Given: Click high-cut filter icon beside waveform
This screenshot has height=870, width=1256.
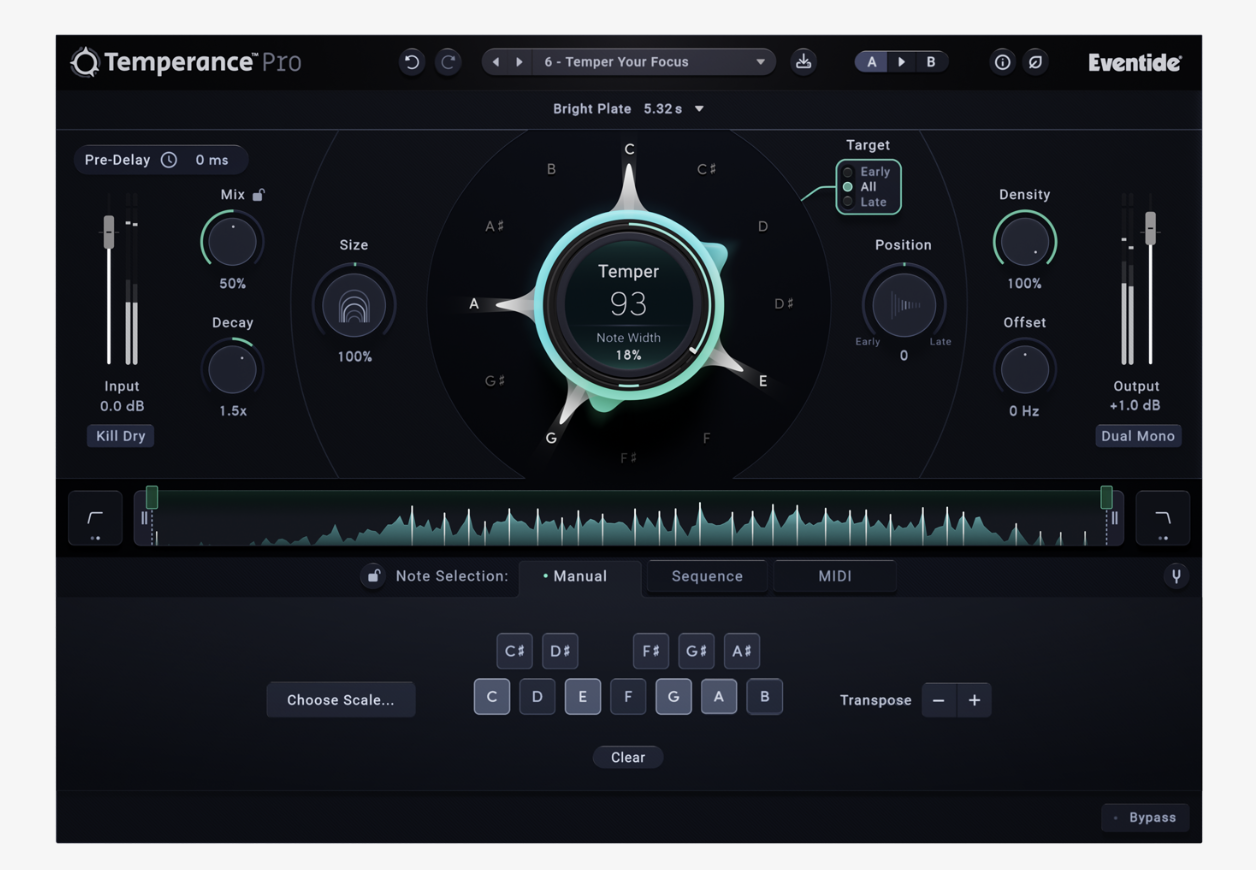Looking at the screenshot, I should point(1162,518).
